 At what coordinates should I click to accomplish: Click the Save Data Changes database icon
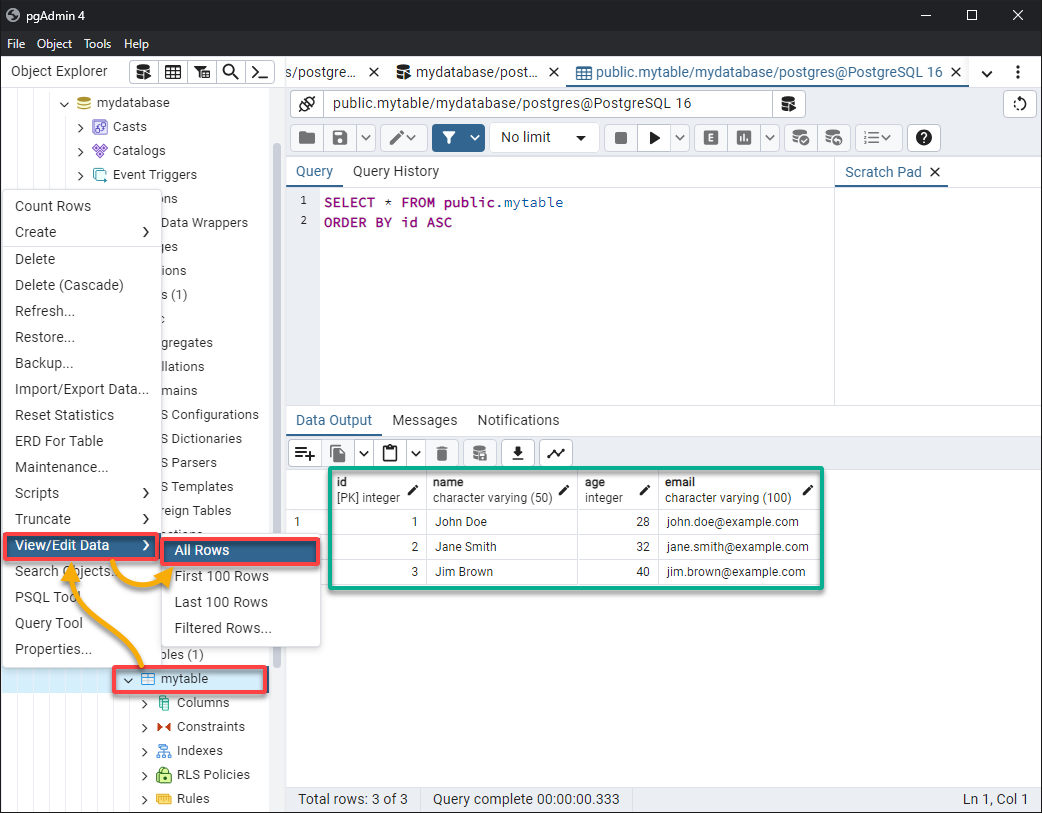479,453
